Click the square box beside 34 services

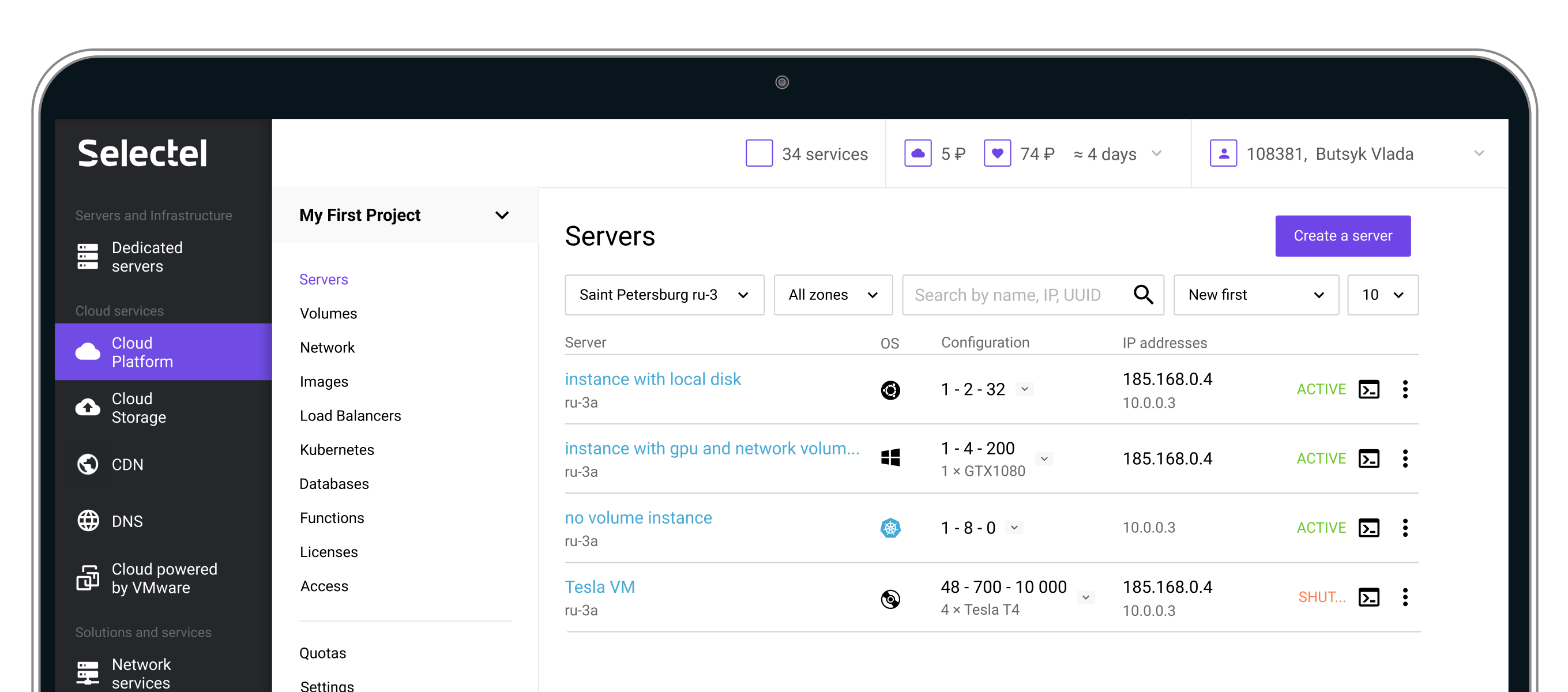tap(759, 153)
